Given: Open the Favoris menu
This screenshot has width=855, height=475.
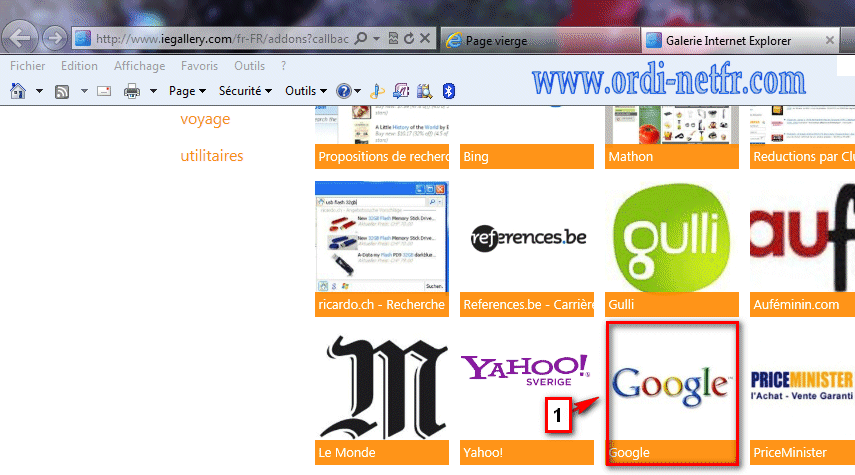Looking at the screenshot, I should (200, 66).
